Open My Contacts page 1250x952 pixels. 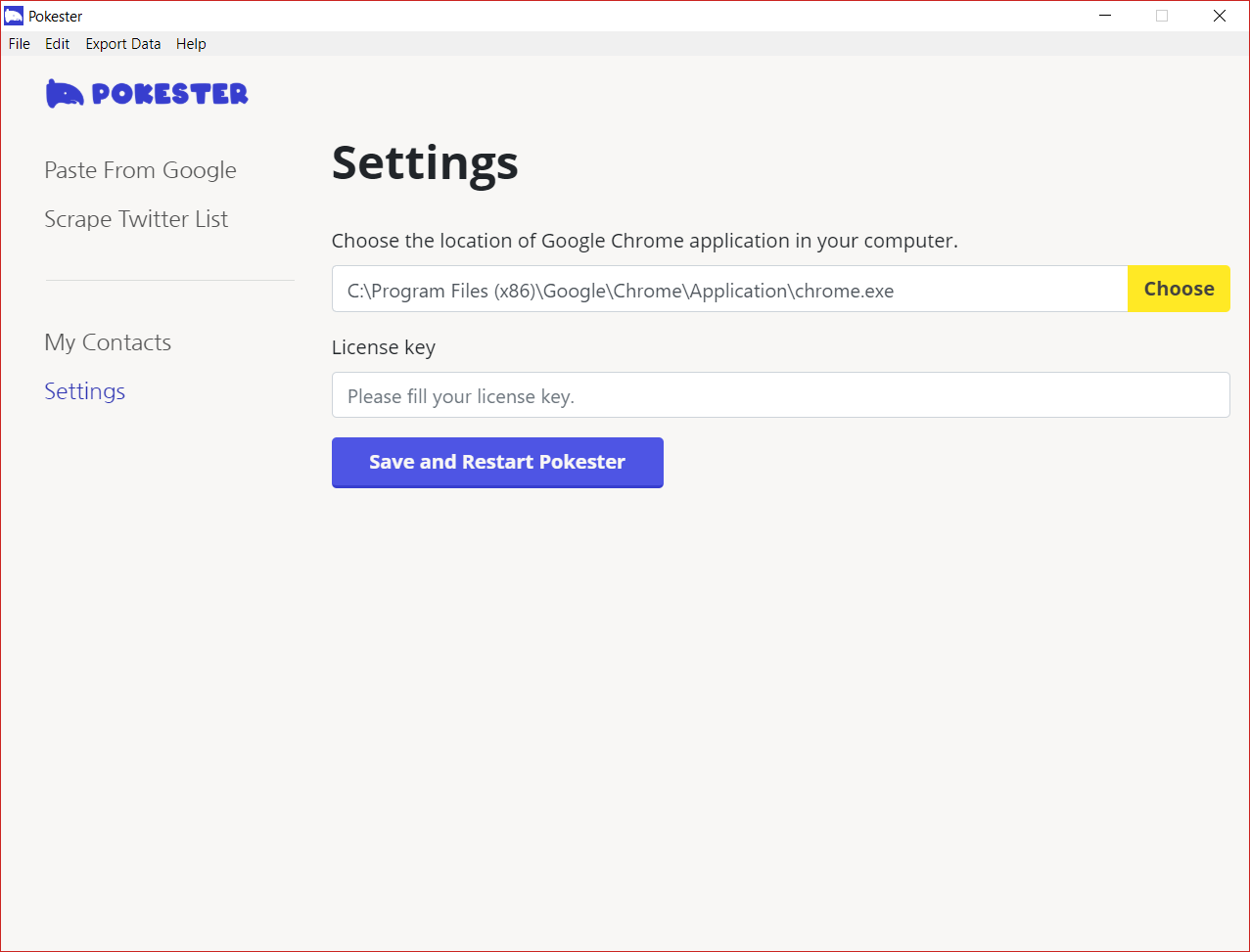coord(108,342)
